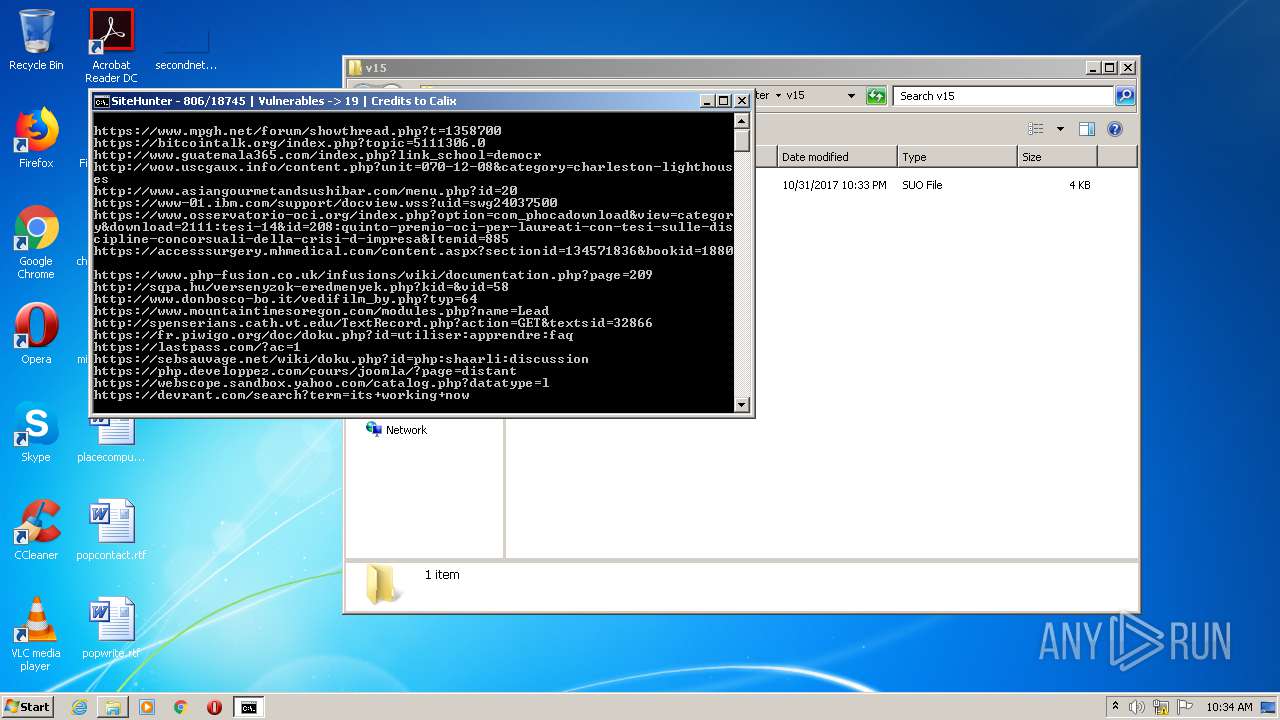The height and width of the screenshot is (720, 1280).
Task: Click the sebsauvage.net wiki URL line
Action: pos(342,359)
